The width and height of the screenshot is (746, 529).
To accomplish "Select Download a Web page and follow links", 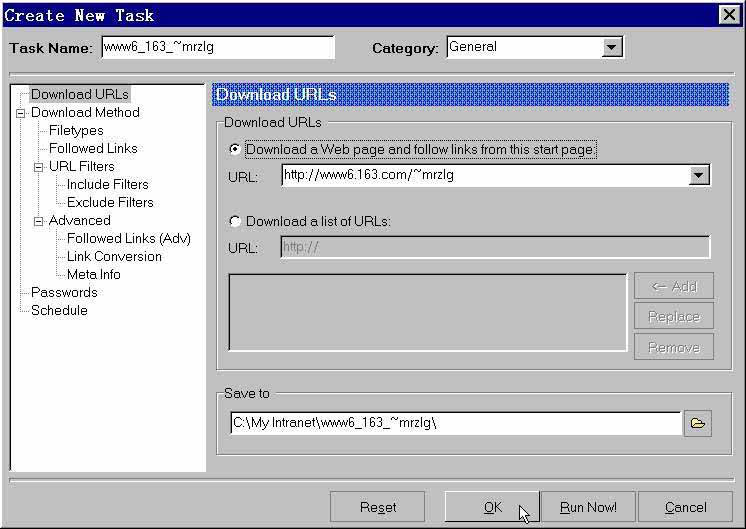I will pos(236,149).
